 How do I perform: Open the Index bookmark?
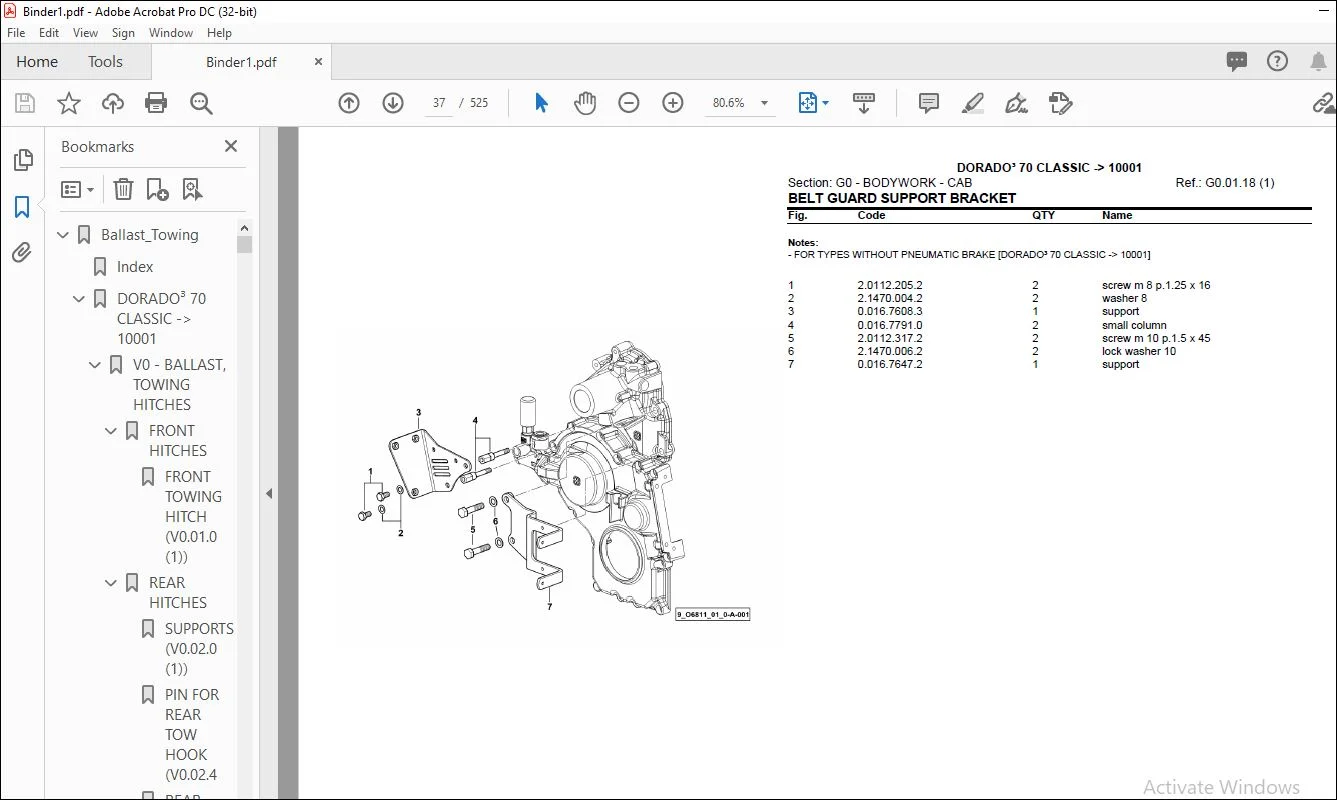click(x=135, y=267)
